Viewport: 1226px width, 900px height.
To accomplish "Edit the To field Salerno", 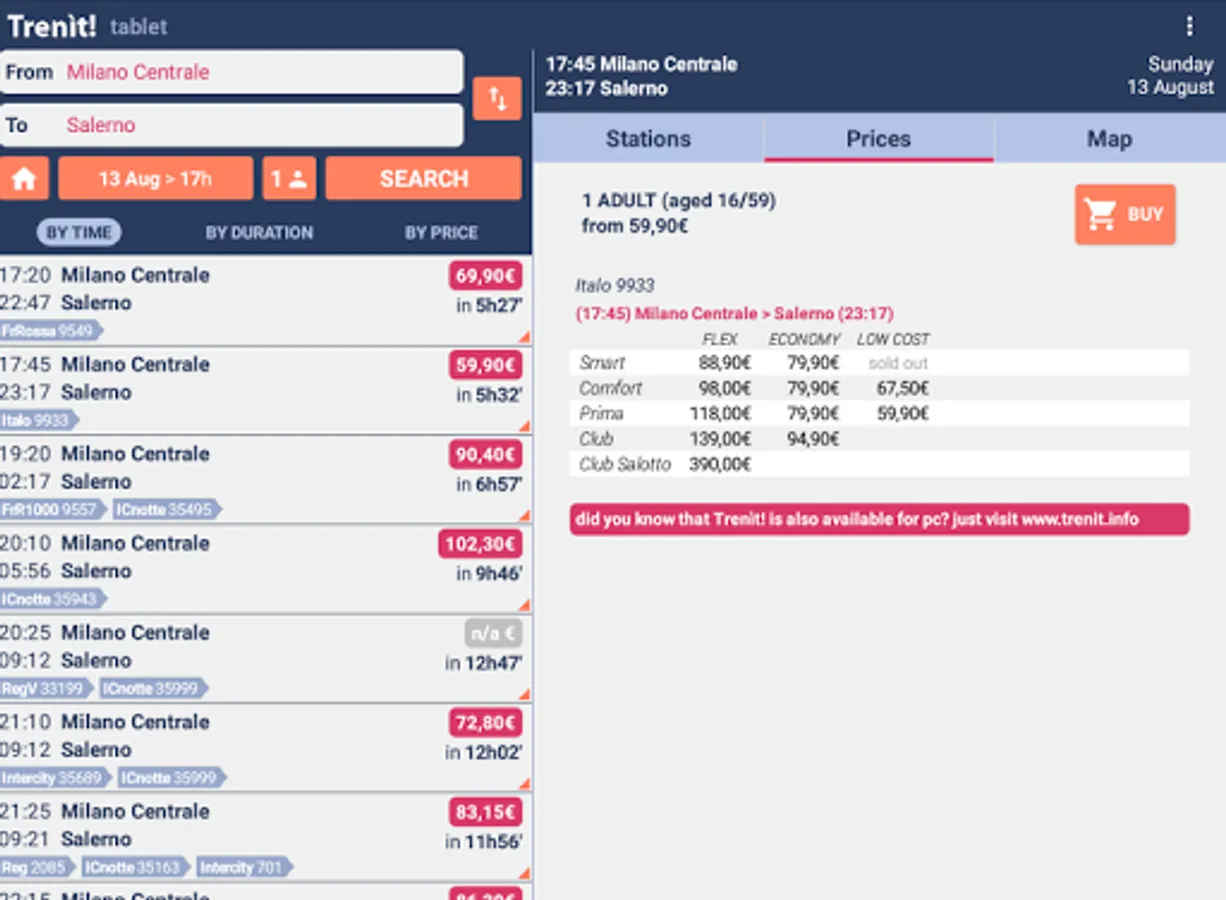I will 231,125.
